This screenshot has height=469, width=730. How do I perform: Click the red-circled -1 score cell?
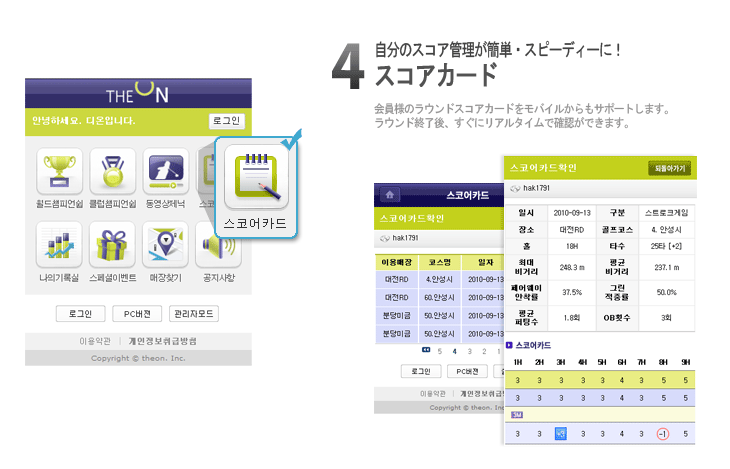coord(662,433)
